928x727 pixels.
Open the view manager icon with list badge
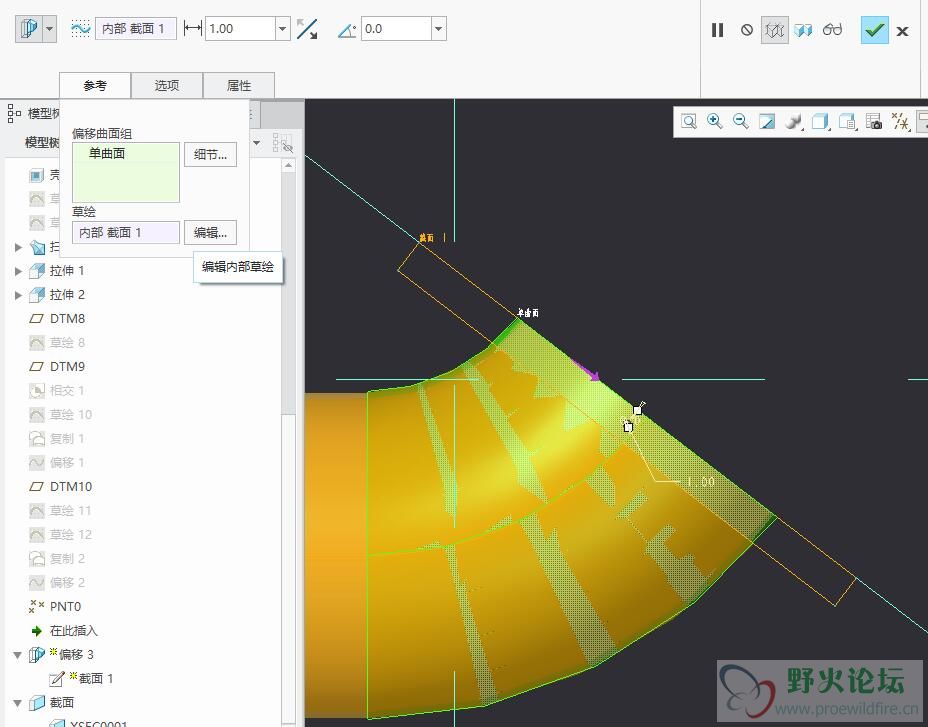tap(848, 122)
